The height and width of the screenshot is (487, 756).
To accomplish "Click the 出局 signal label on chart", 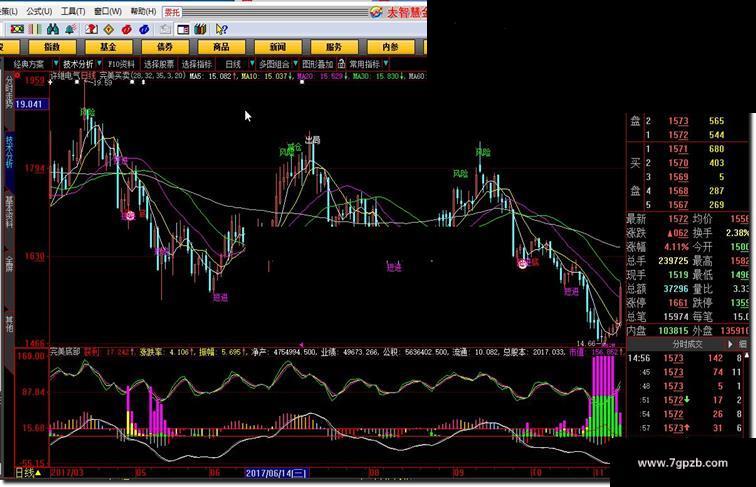I will [313, 140].
